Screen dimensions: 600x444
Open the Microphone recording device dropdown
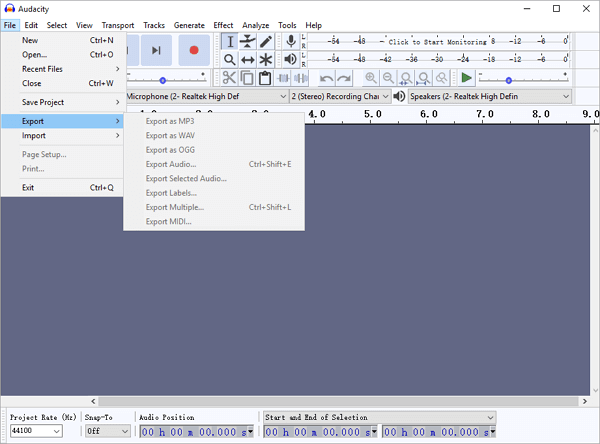[x=205, y=96]
